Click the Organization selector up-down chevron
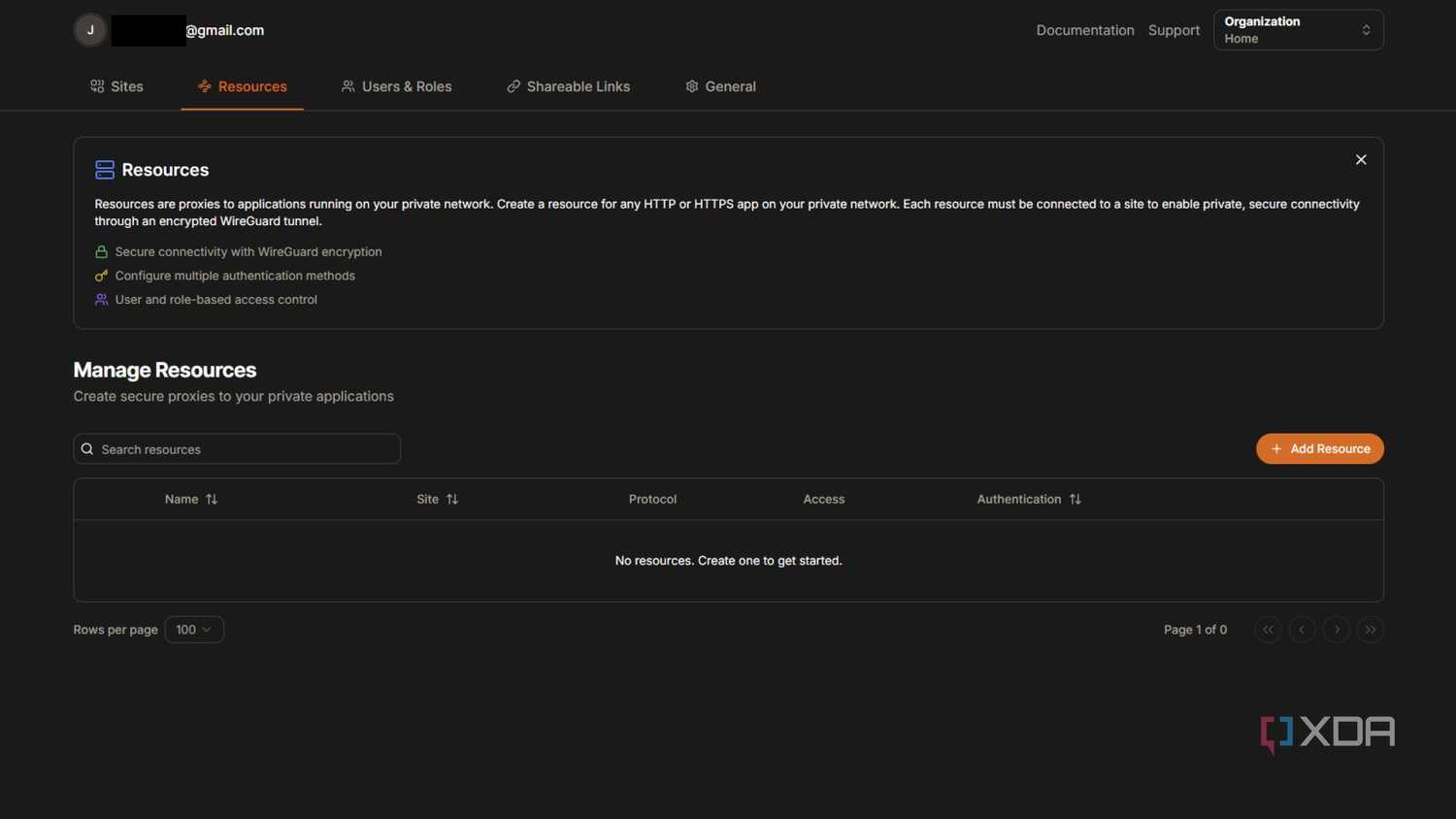This screenshot has height=819, width=1456. 1366,30
